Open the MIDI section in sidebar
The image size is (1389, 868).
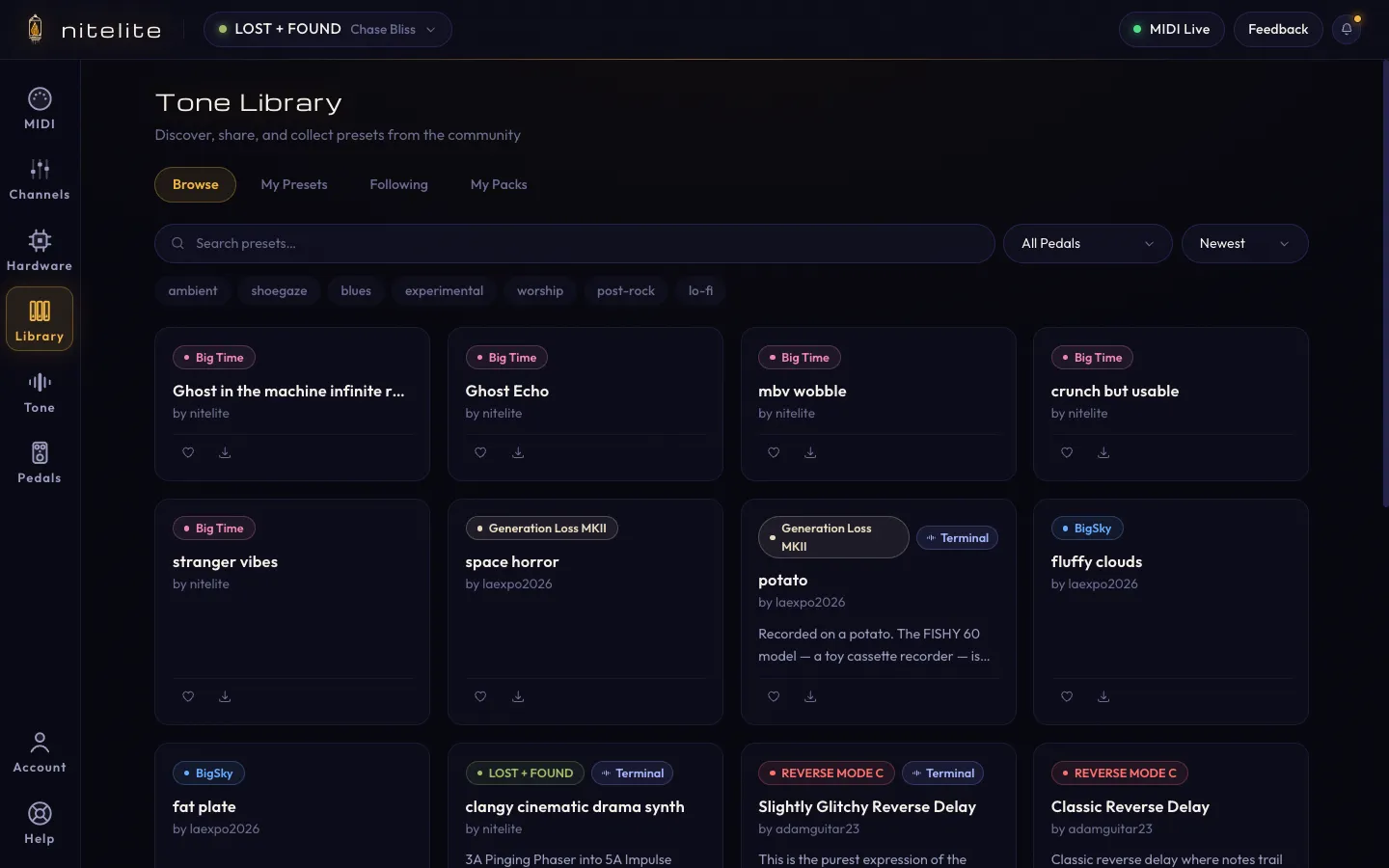coord(40,108)
